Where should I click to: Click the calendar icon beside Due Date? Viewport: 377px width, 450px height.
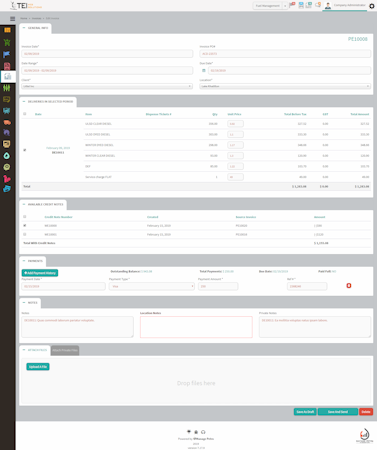point(204,71)
